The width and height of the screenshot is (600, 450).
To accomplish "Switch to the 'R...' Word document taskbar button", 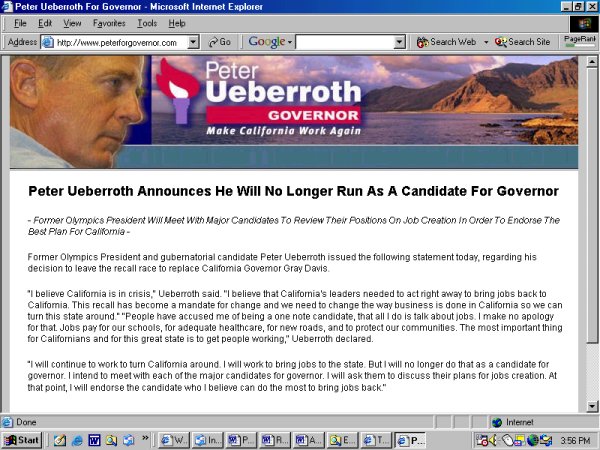I will point(275,440).
